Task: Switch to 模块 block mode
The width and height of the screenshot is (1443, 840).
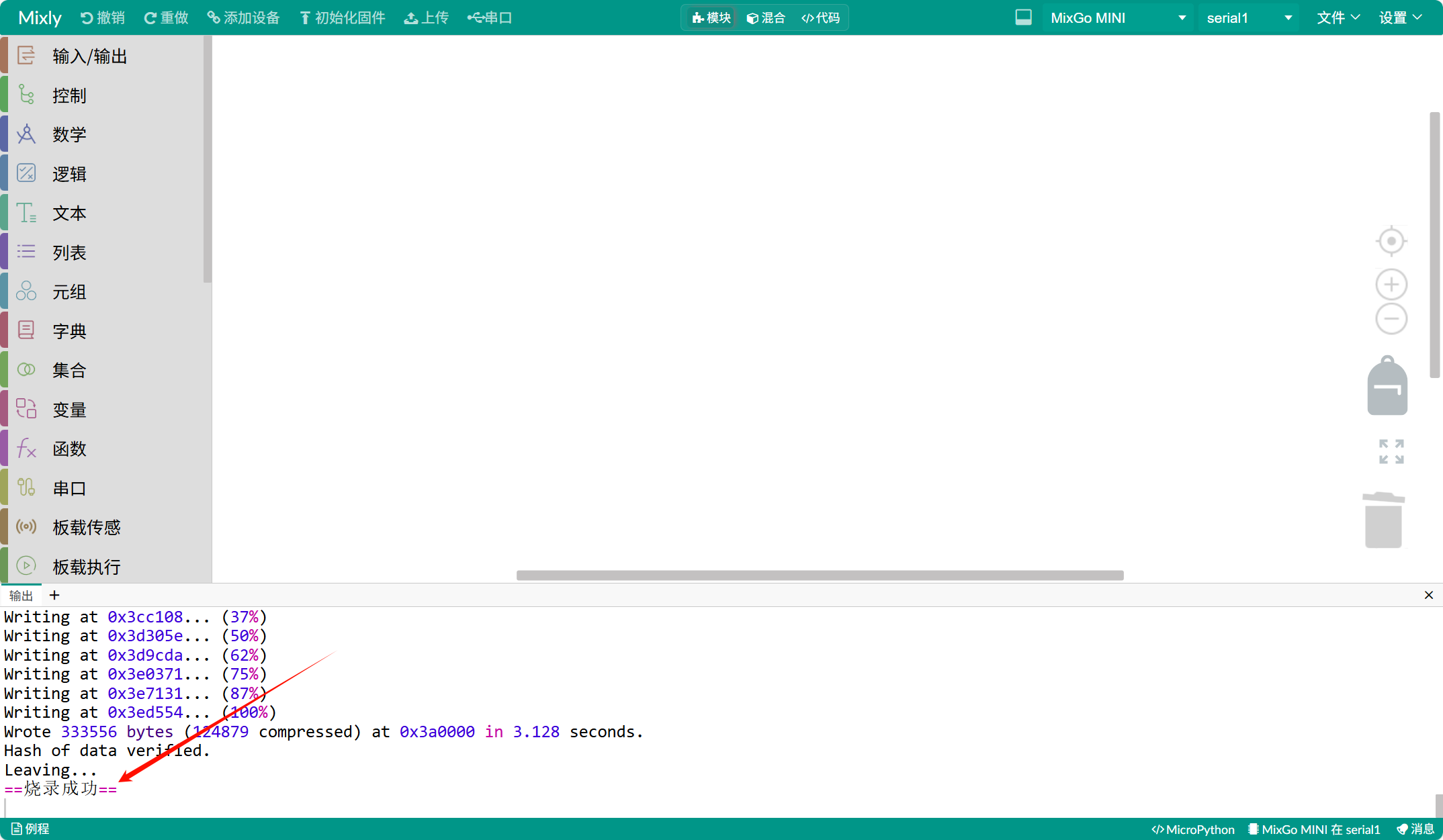Action: pyautogui.click(x=711, y=17)
